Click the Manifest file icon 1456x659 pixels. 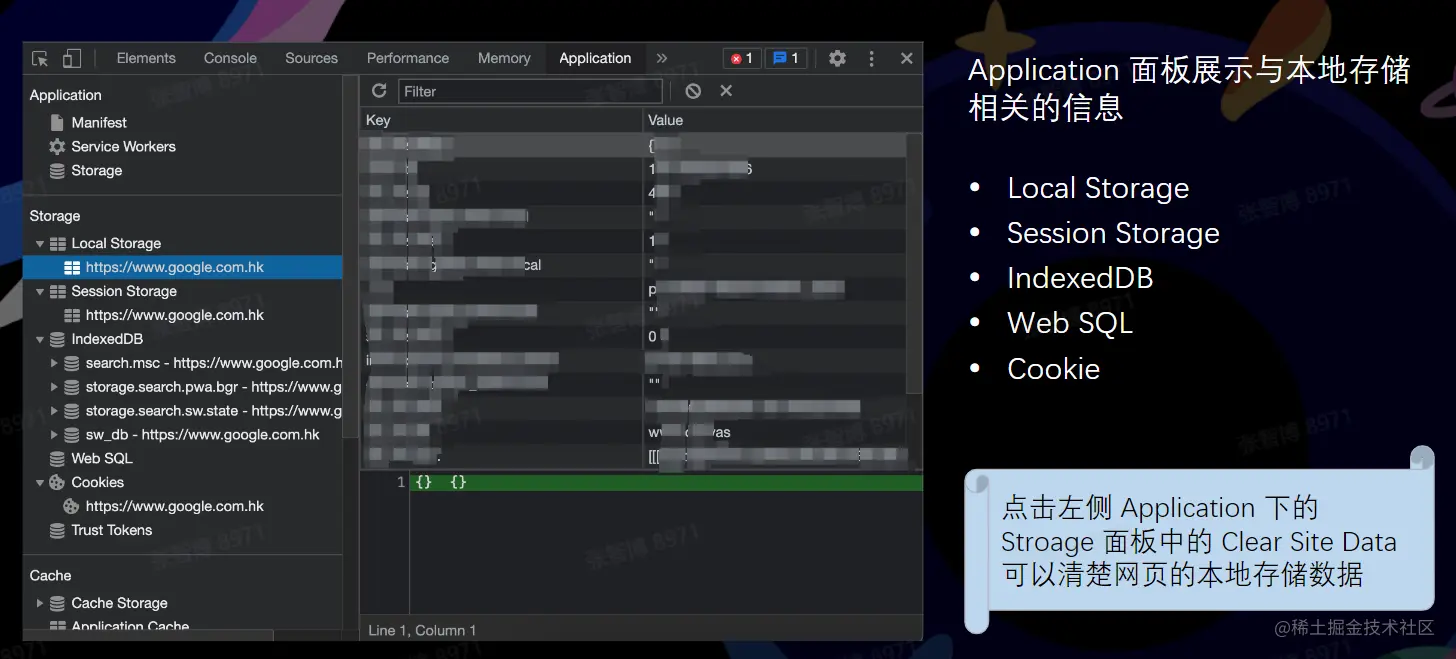pyautogui.click(x=57, y=122)
